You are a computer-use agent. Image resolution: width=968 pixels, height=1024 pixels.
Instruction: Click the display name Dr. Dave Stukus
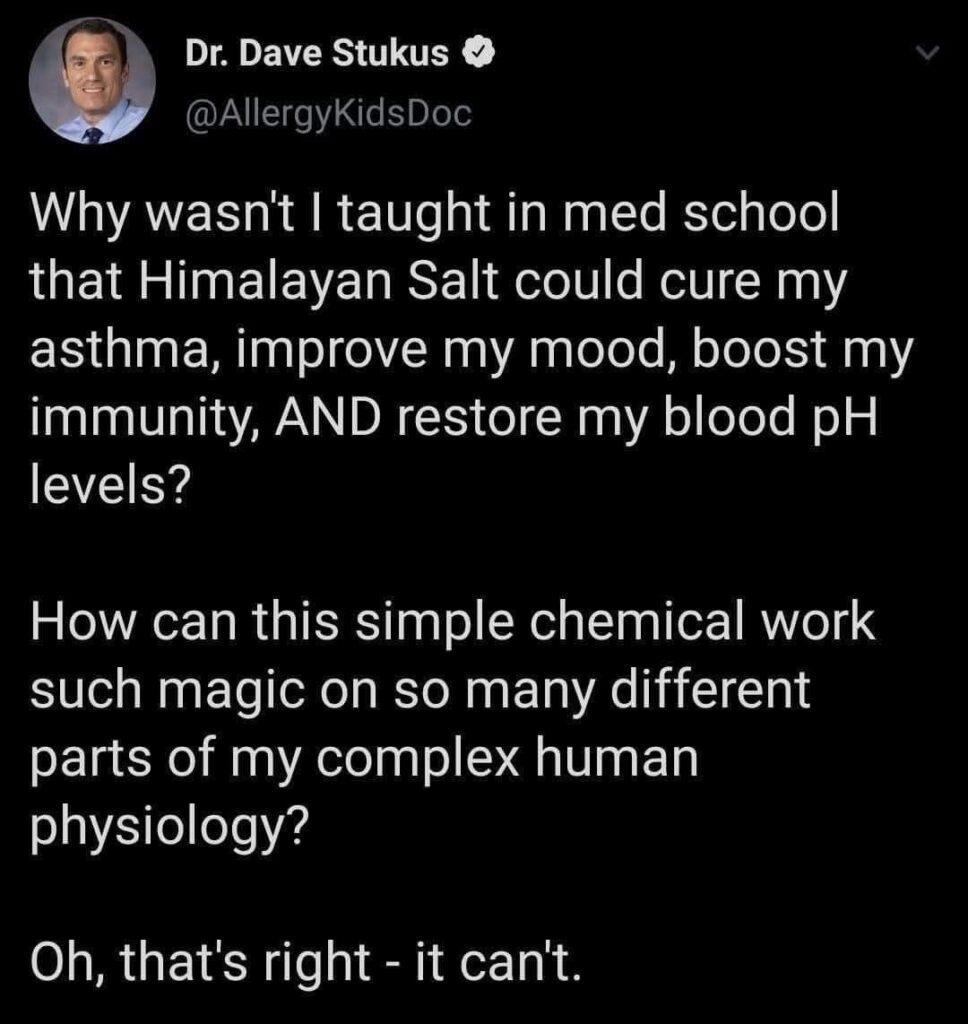[x=317, y=56]
